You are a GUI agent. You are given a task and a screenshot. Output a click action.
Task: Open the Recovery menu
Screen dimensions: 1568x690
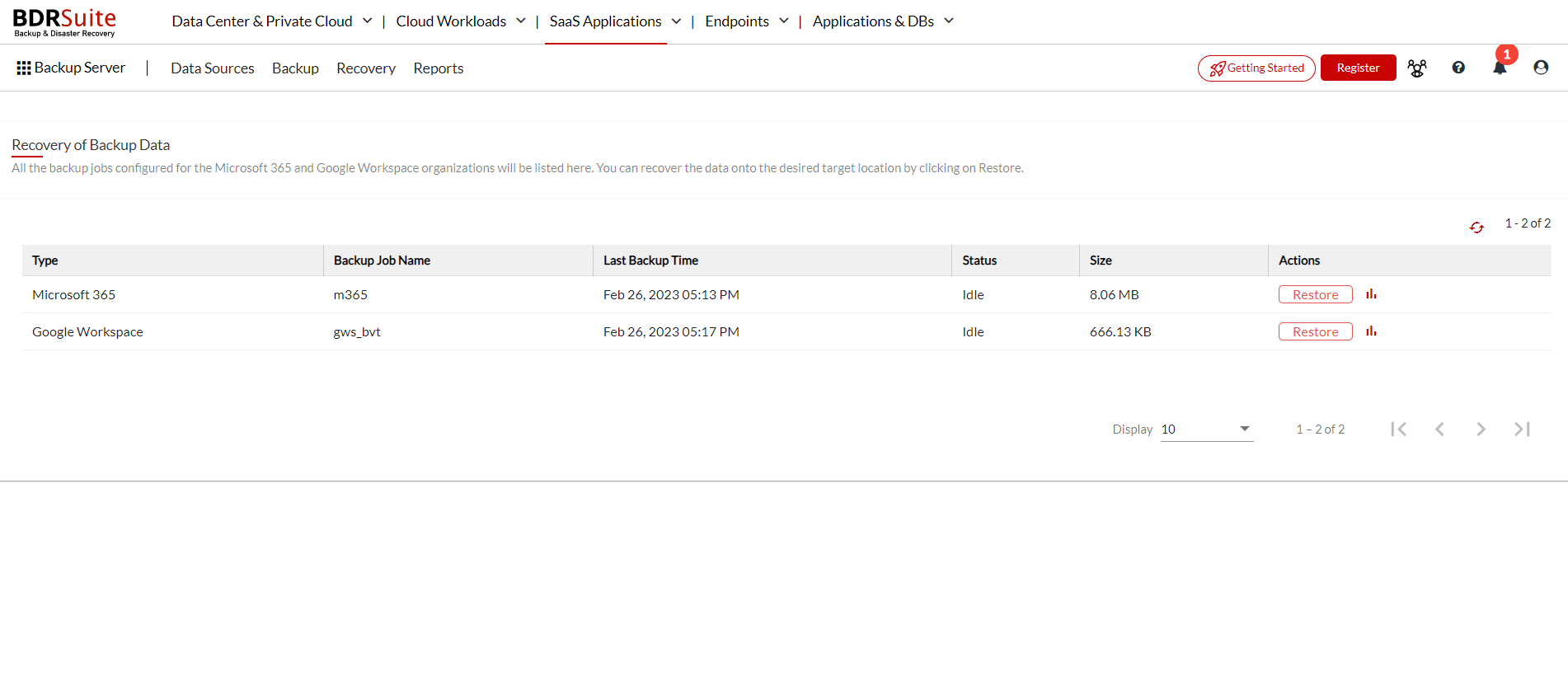click(366, 68)
